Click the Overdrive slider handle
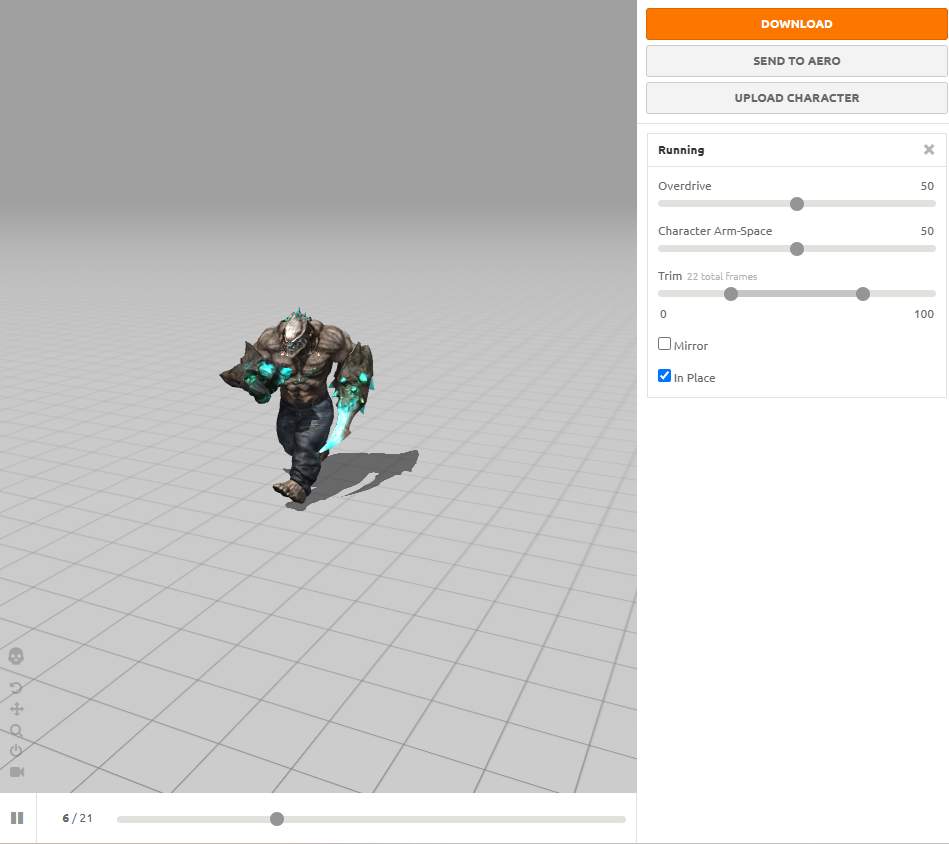The image size is (949, 844). tap(797, 204)
